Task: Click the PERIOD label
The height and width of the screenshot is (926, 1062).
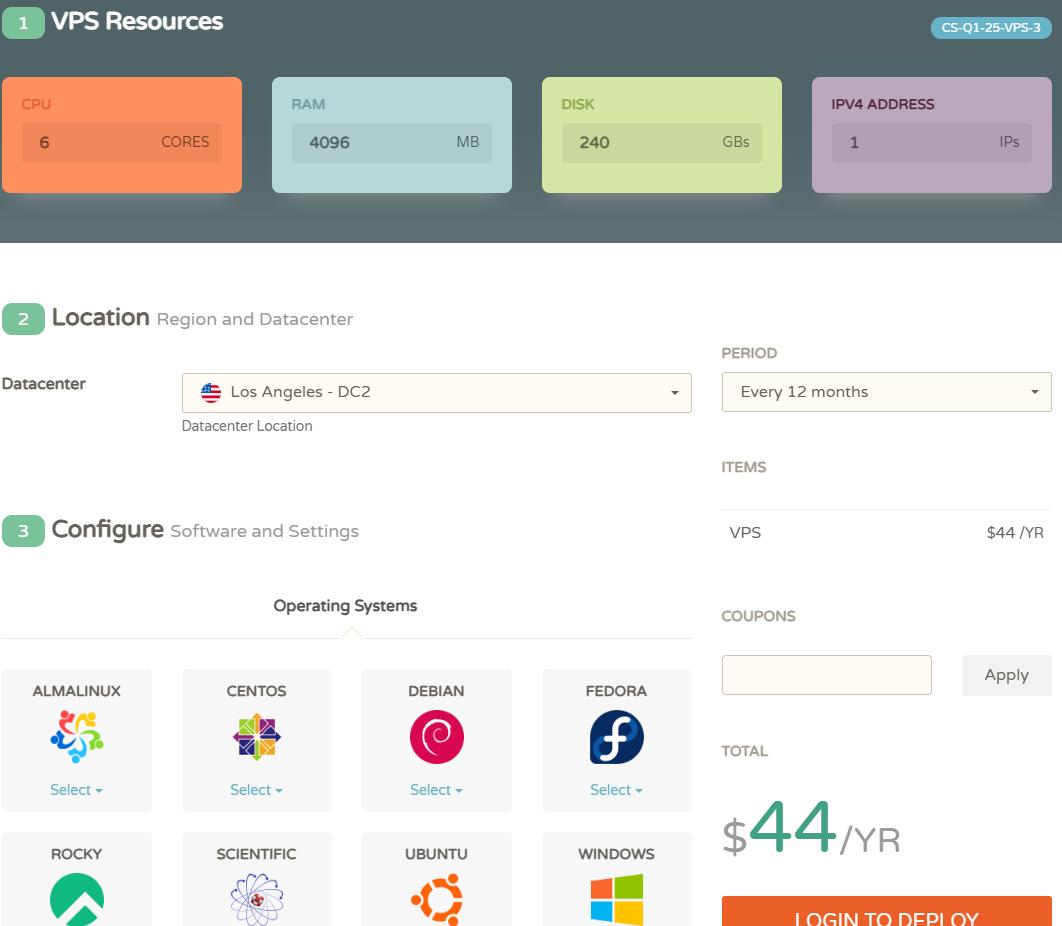Action: point(749,353)
